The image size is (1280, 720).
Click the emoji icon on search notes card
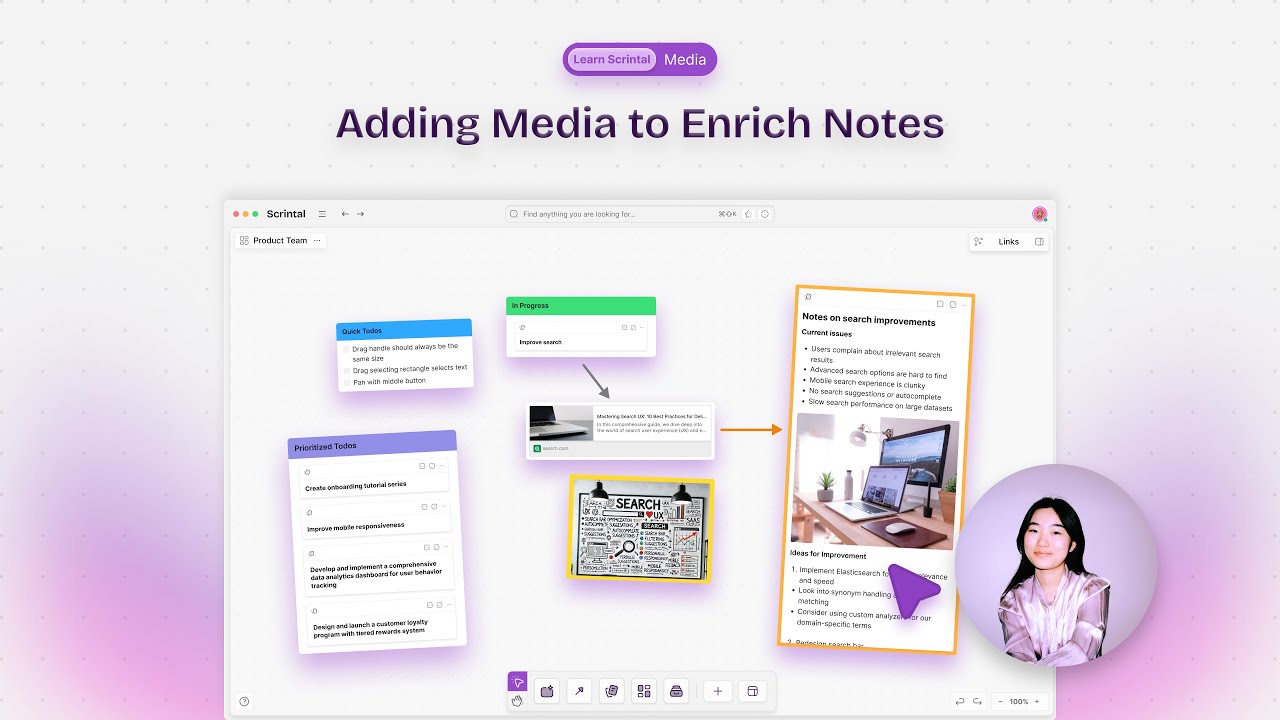coord(808,296)
